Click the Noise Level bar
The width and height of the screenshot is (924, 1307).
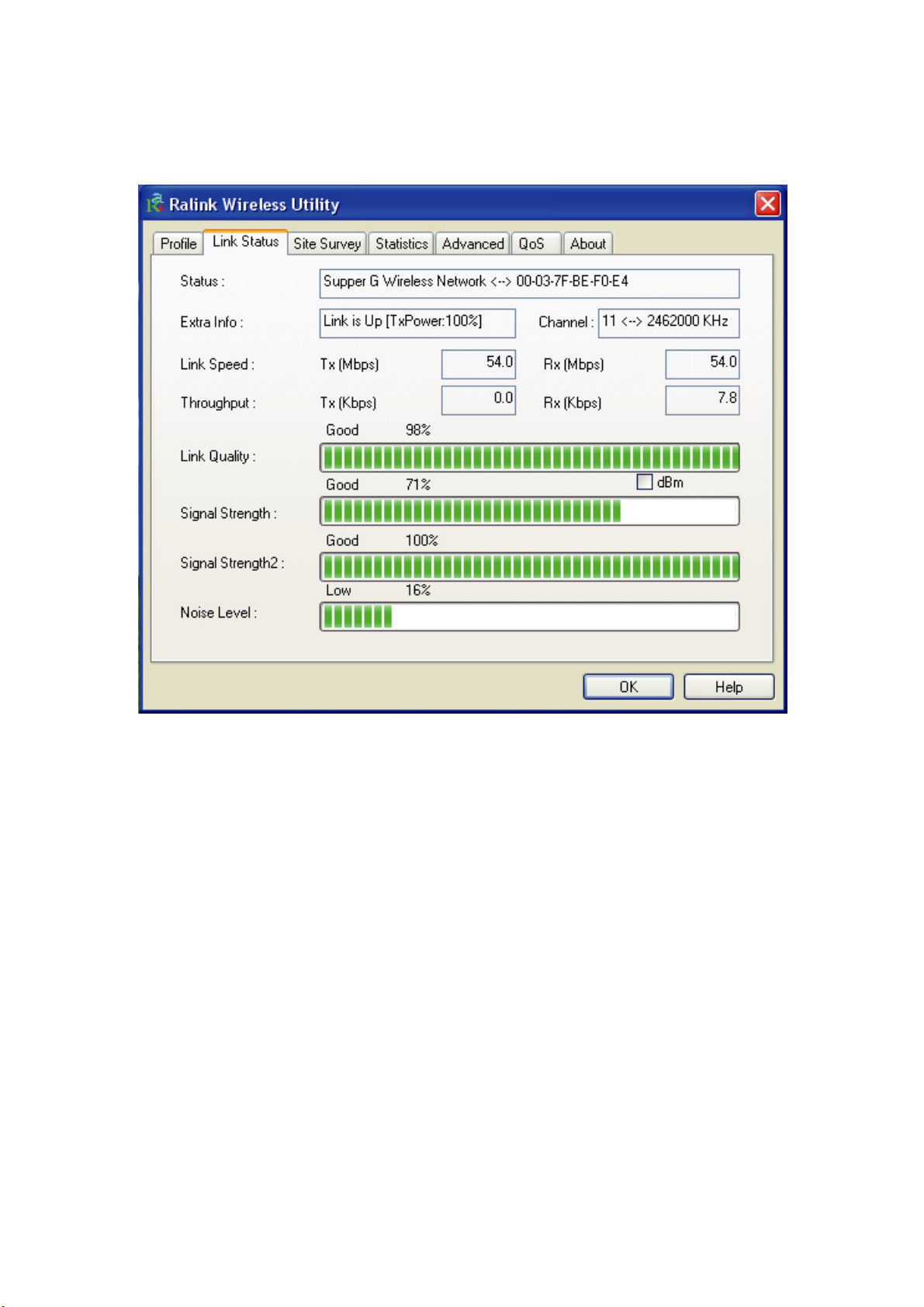point(529,617)
